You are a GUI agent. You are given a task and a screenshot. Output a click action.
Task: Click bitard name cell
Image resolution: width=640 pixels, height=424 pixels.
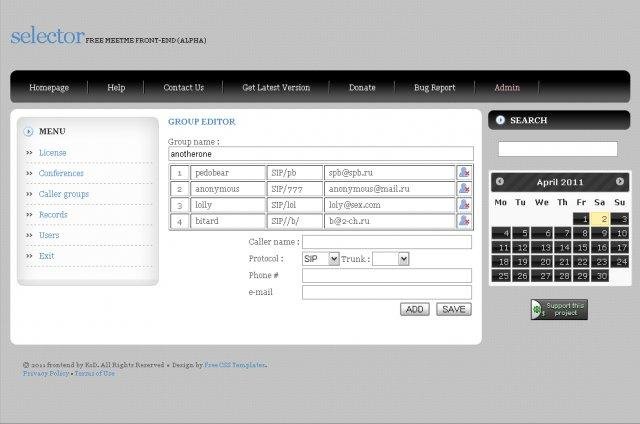point(228,221)
